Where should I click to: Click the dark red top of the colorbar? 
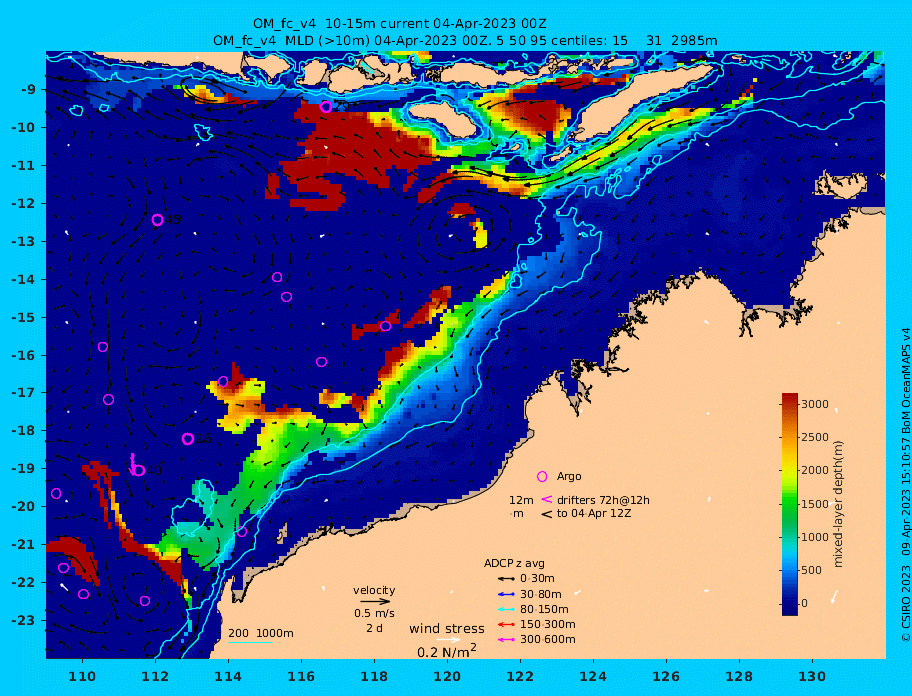click(x=790, y=399)
